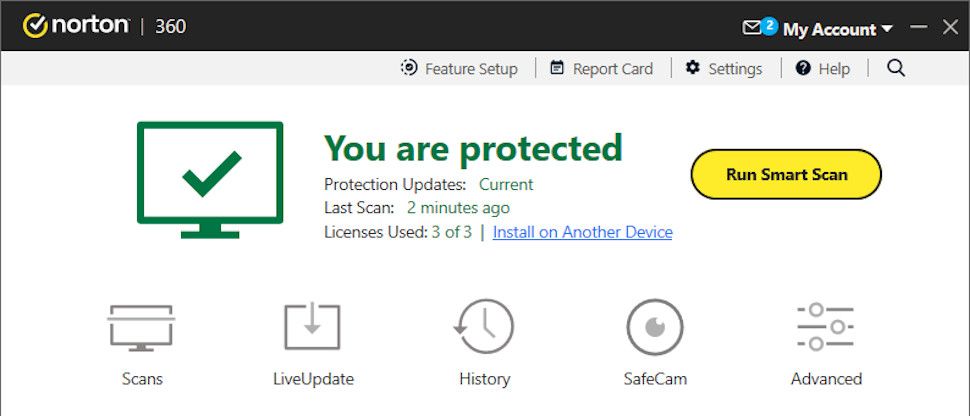The image size is (970, 416).
Task: Open the Scans monitor icon
Action: point(141,328)
